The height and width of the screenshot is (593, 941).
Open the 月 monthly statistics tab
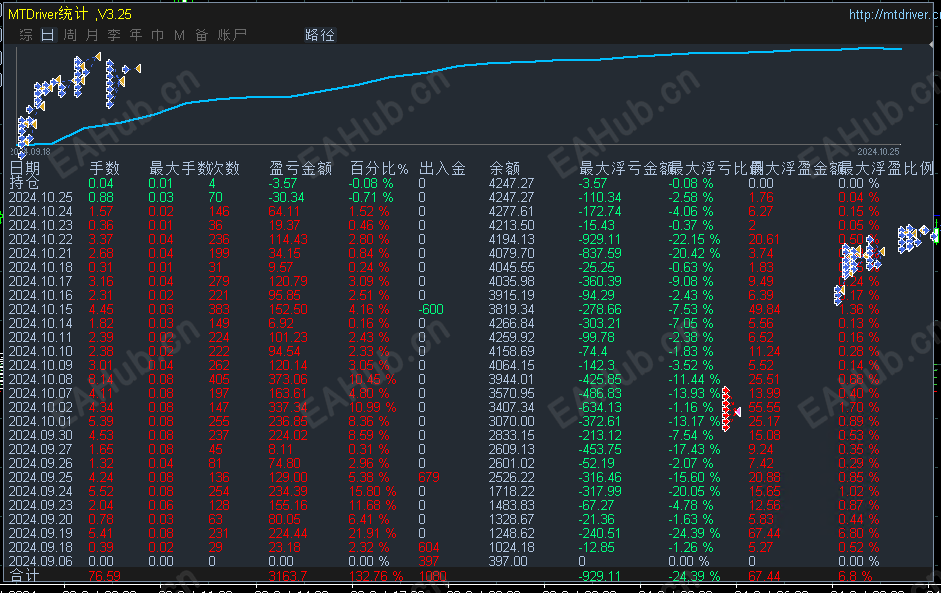pos(92,35)
